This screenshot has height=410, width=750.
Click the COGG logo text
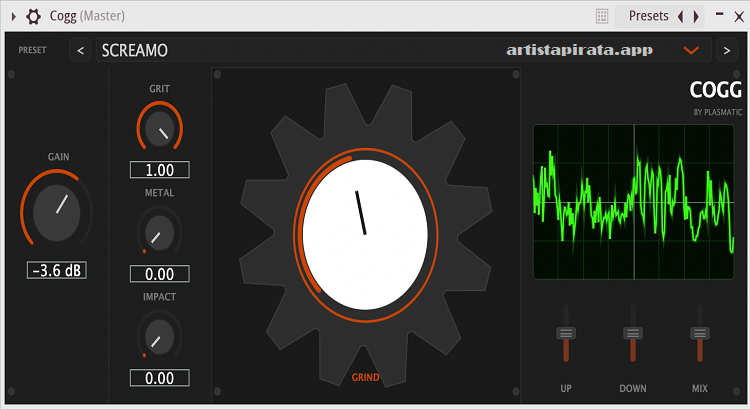click(715, 89)
